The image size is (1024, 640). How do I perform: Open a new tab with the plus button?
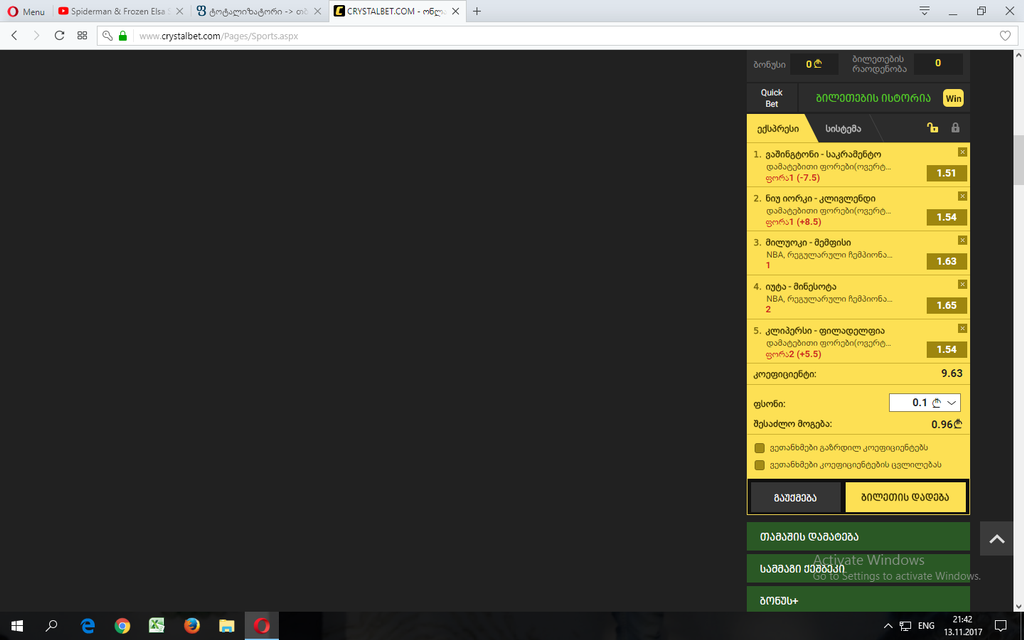[477, 11]
